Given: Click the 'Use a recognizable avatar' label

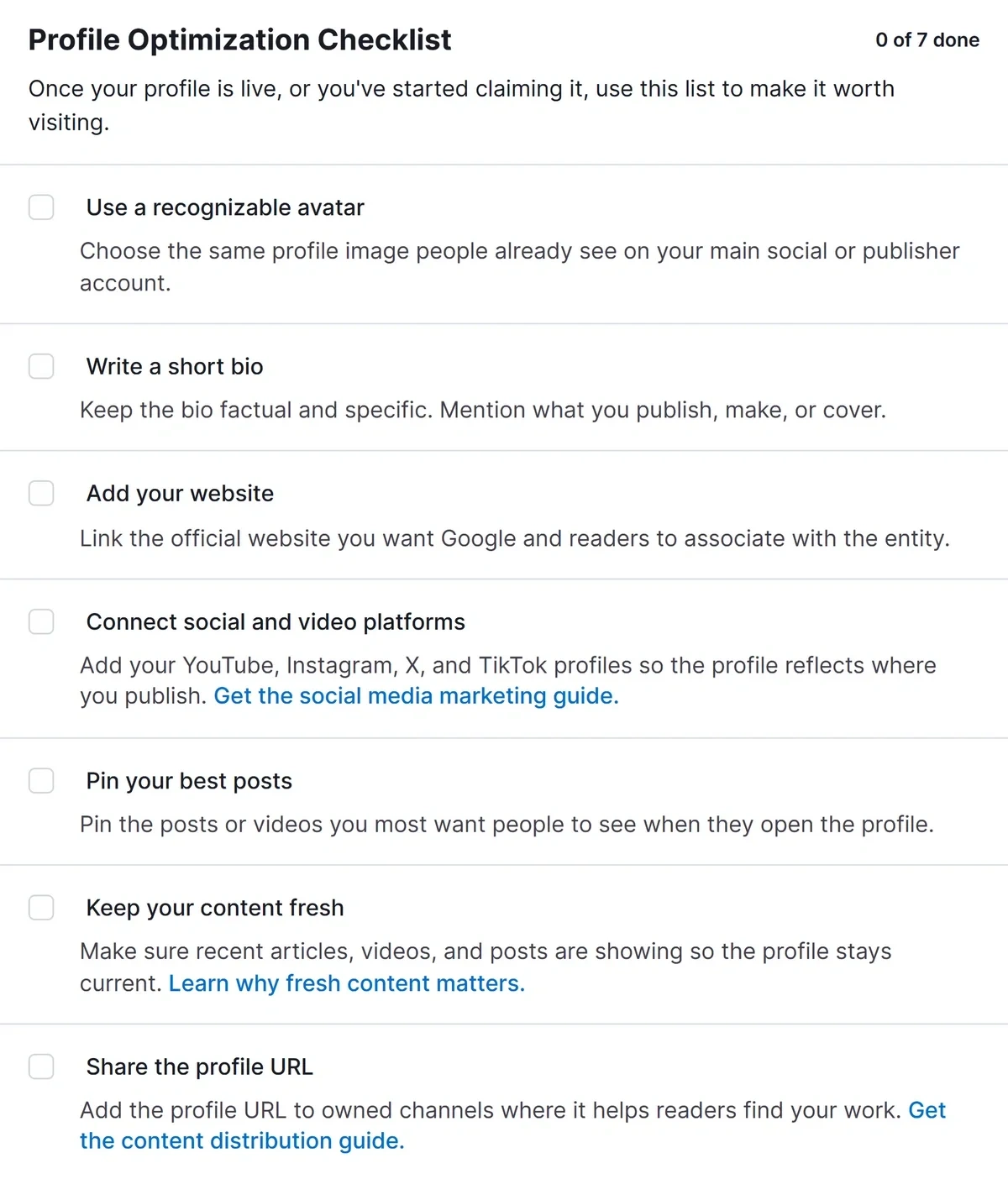Looking at the screenshot, I should [x=225, y=207].
